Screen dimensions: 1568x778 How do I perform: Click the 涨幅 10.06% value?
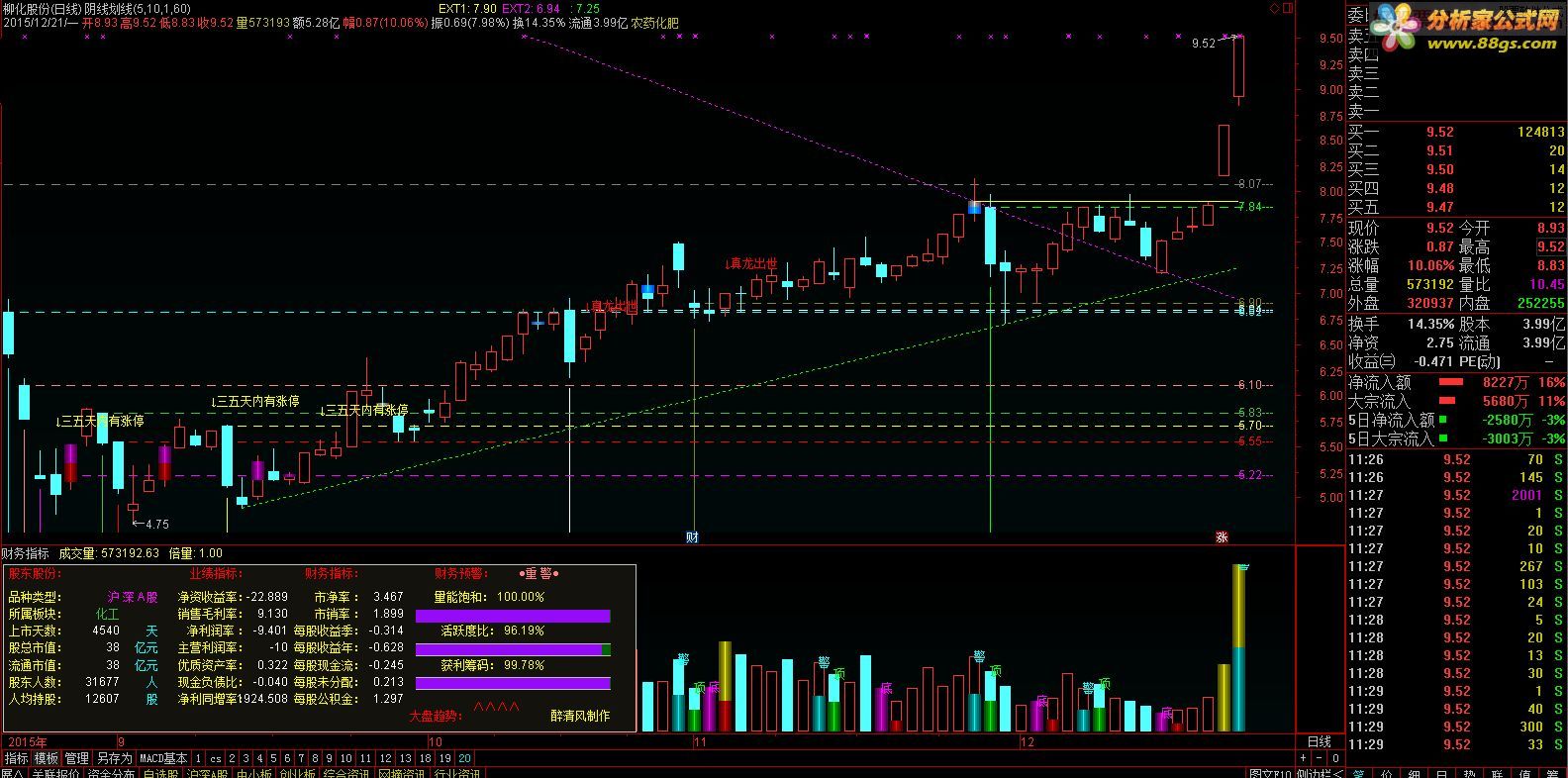point(1430,265)
